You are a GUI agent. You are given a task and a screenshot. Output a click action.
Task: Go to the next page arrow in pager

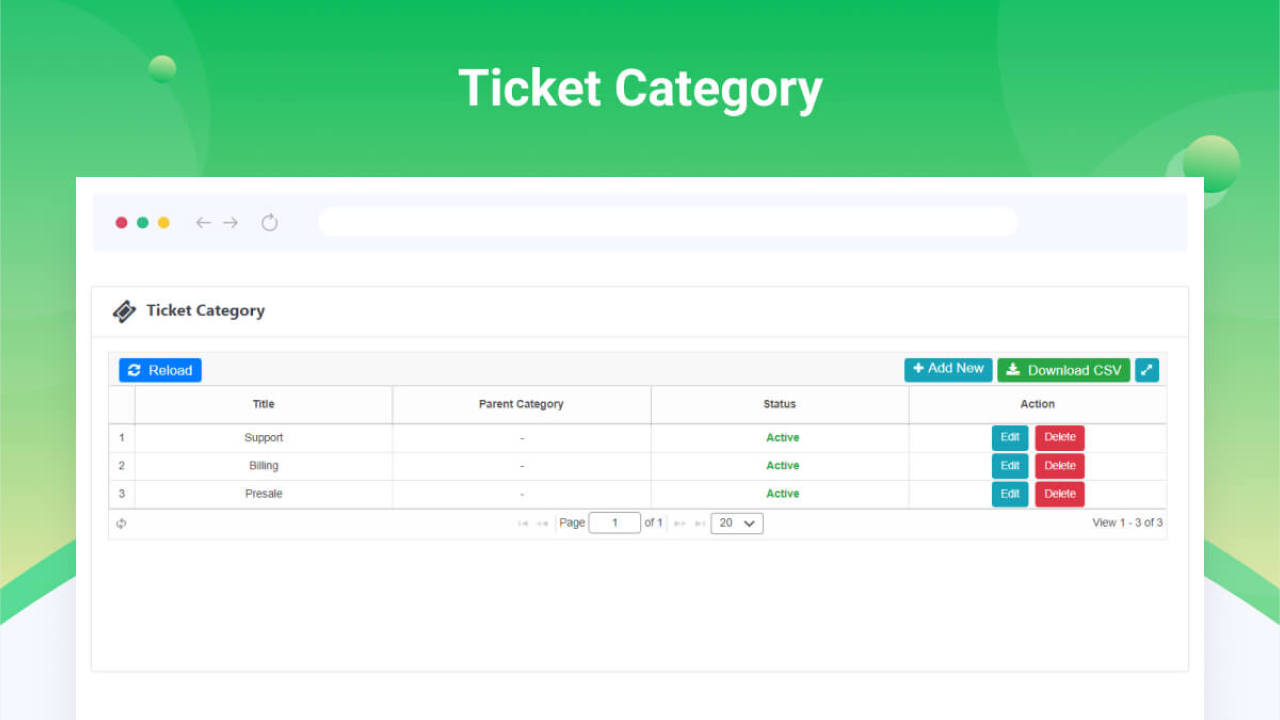[680, 523]
